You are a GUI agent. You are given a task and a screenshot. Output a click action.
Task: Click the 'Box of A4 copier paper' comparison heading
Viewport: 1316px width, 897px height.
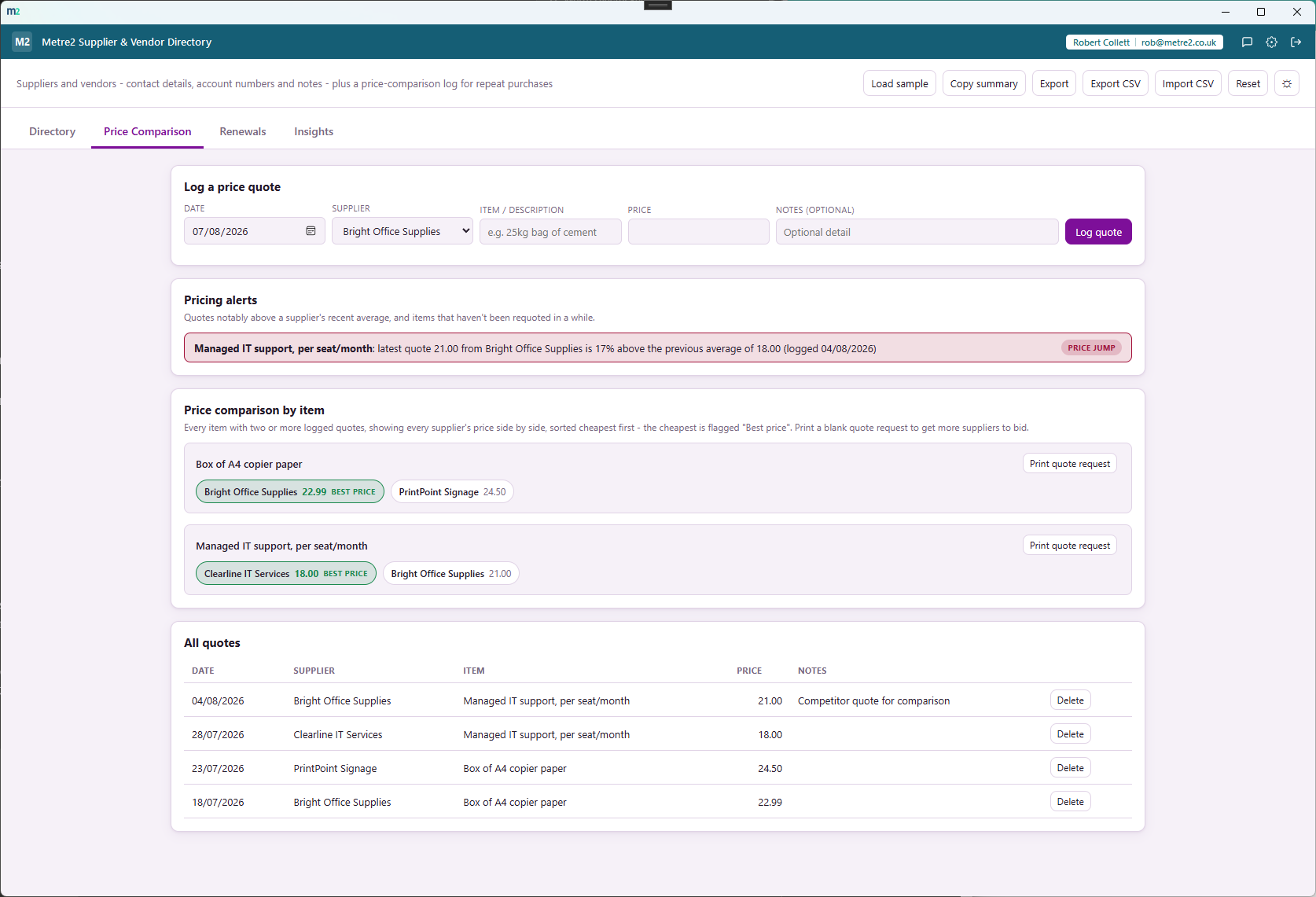(x=248, y=464)
